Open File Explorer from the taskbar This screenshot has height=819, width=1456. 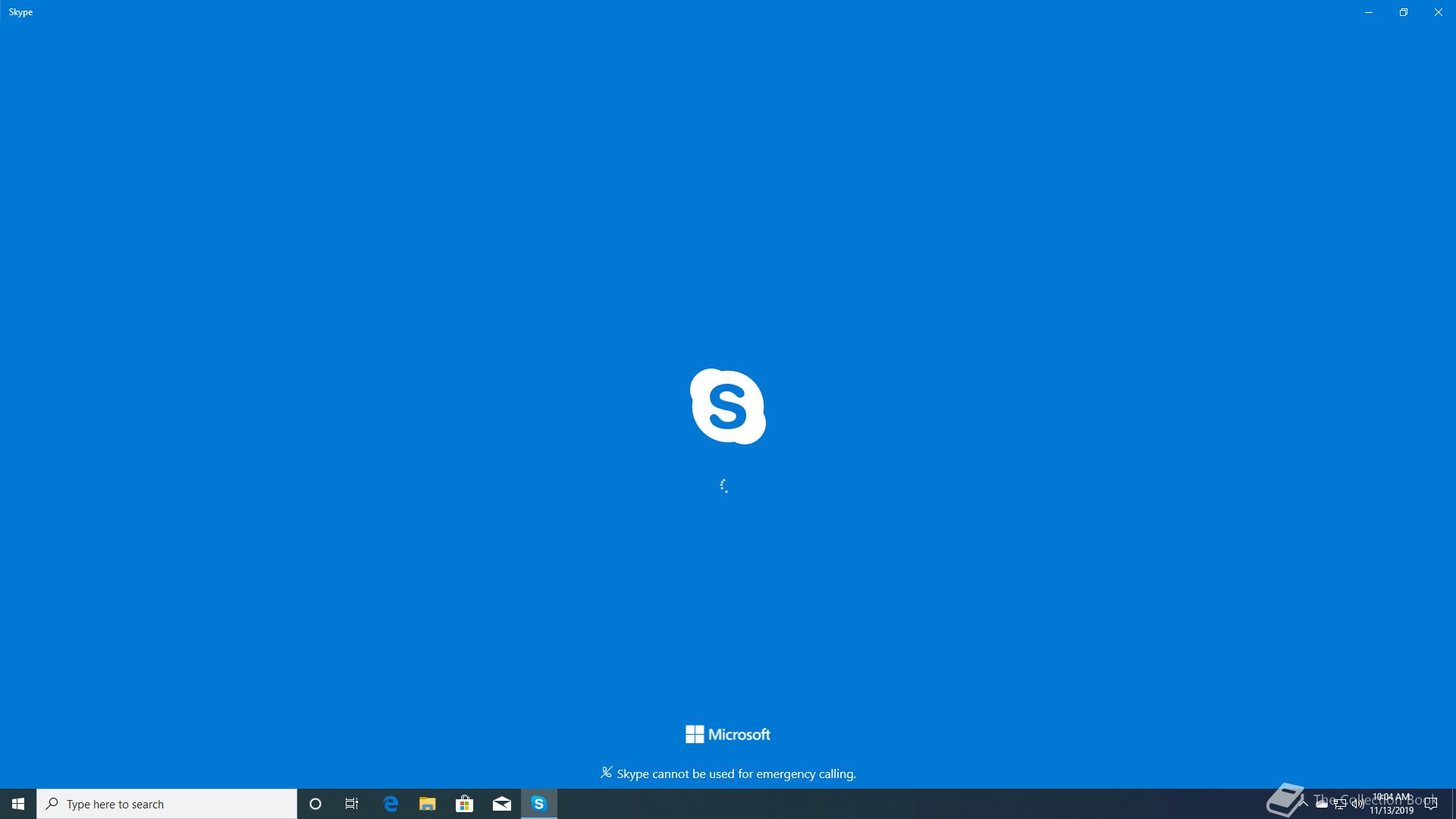(x=428, y=804)
